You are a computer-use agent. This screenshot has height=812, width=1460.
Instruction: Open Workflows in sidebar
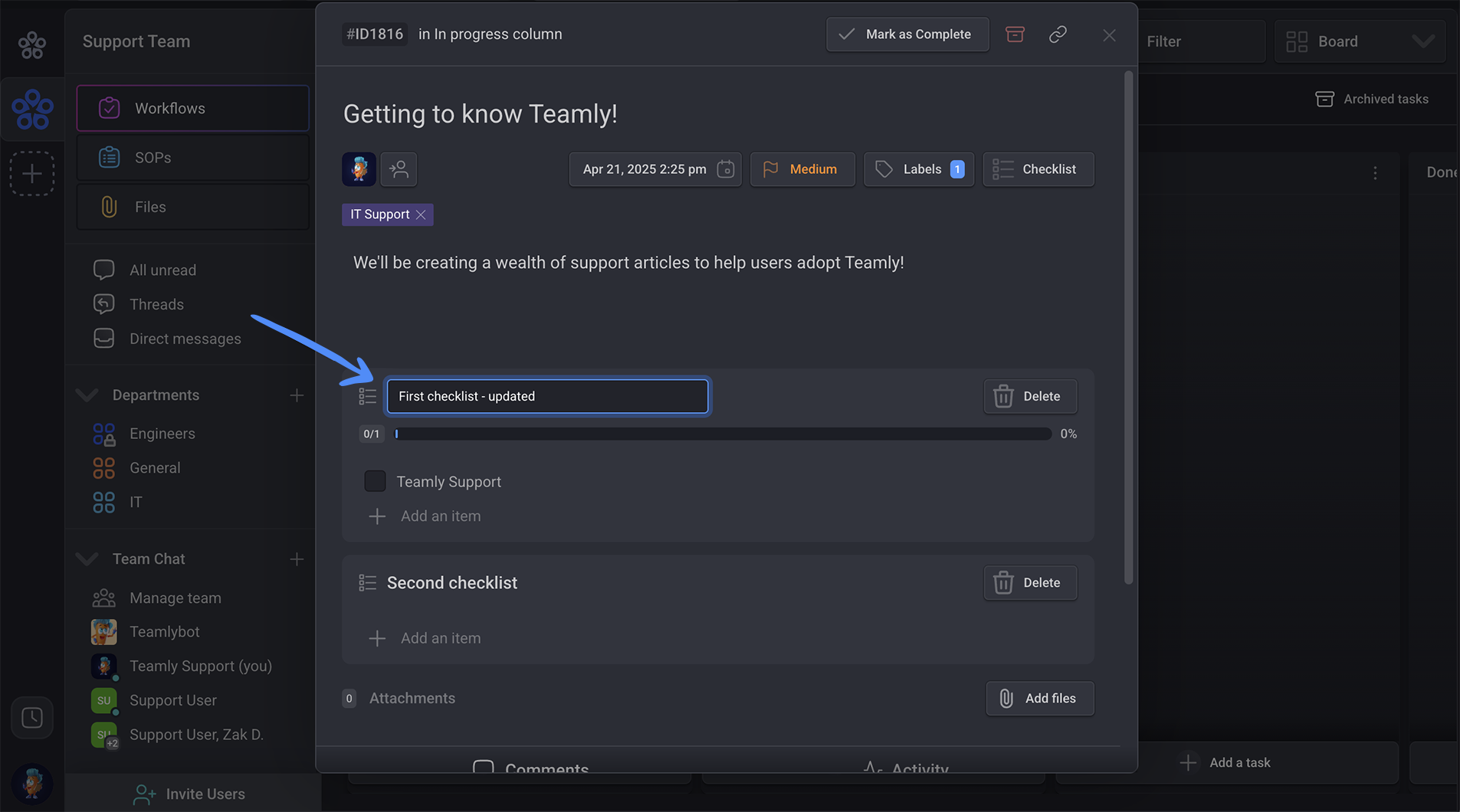[x=193, y=108]
